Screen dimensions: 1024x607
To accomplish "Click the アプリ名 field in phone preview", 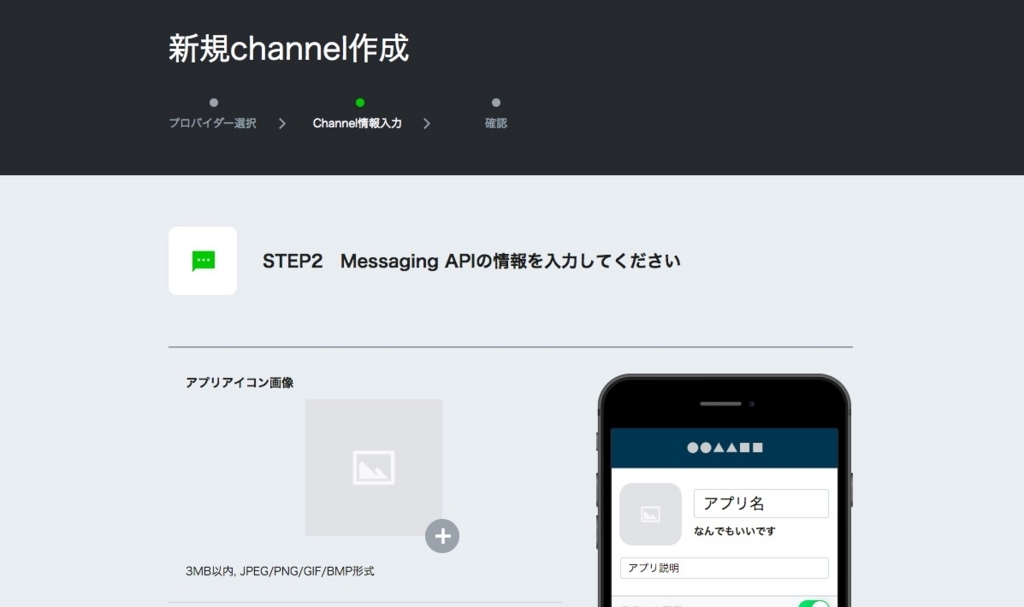I will pos(761,503).
